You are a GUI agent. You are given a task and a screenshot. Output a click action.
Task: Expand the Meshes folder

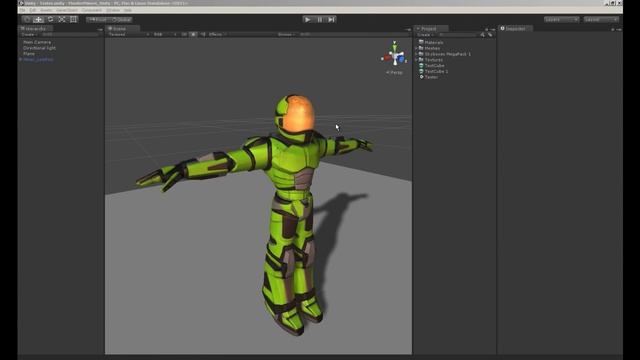tap(416, 48)
